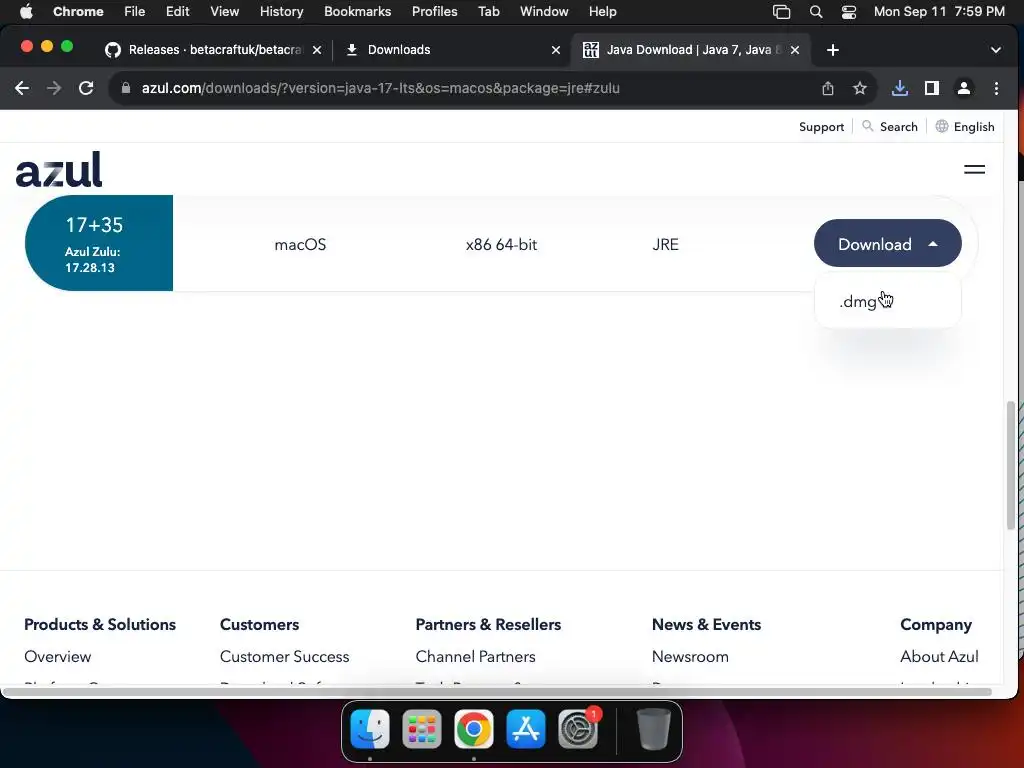Click the x86 64-bit architecture text
Viewport: 1024px width, 768px height.
click(501, 244)
